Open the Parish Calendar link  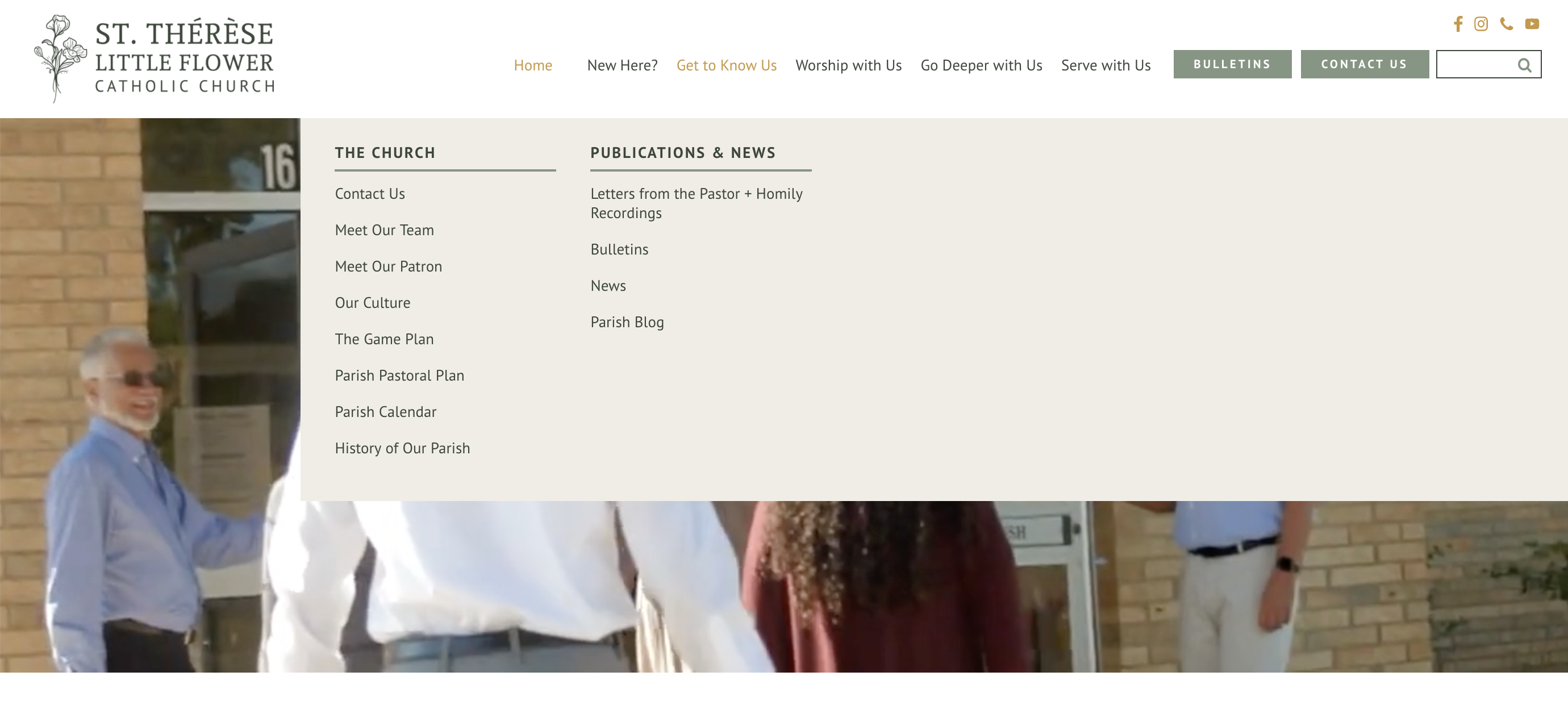click(385, 412)
